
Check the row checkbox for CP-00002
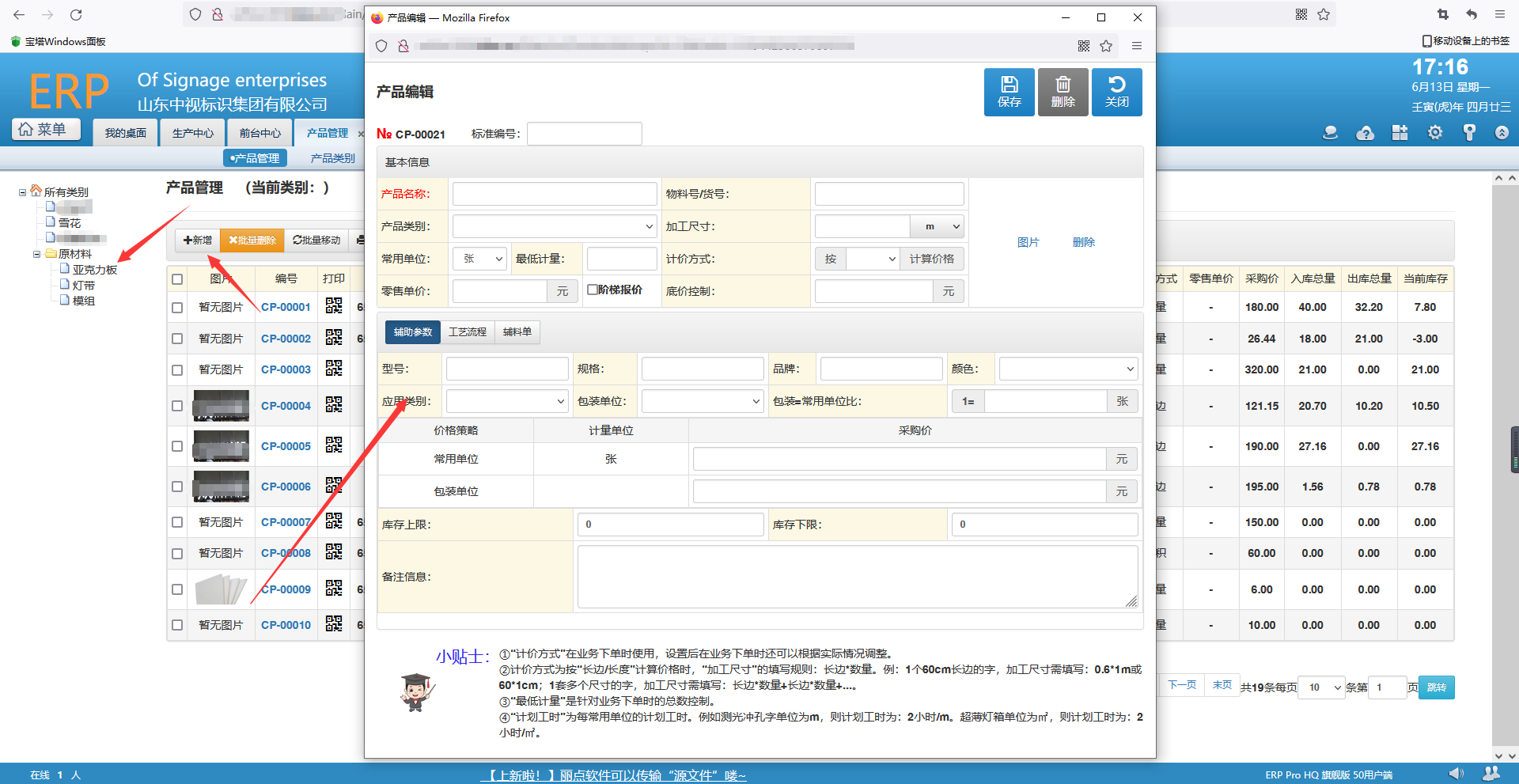tap(177, 339)
